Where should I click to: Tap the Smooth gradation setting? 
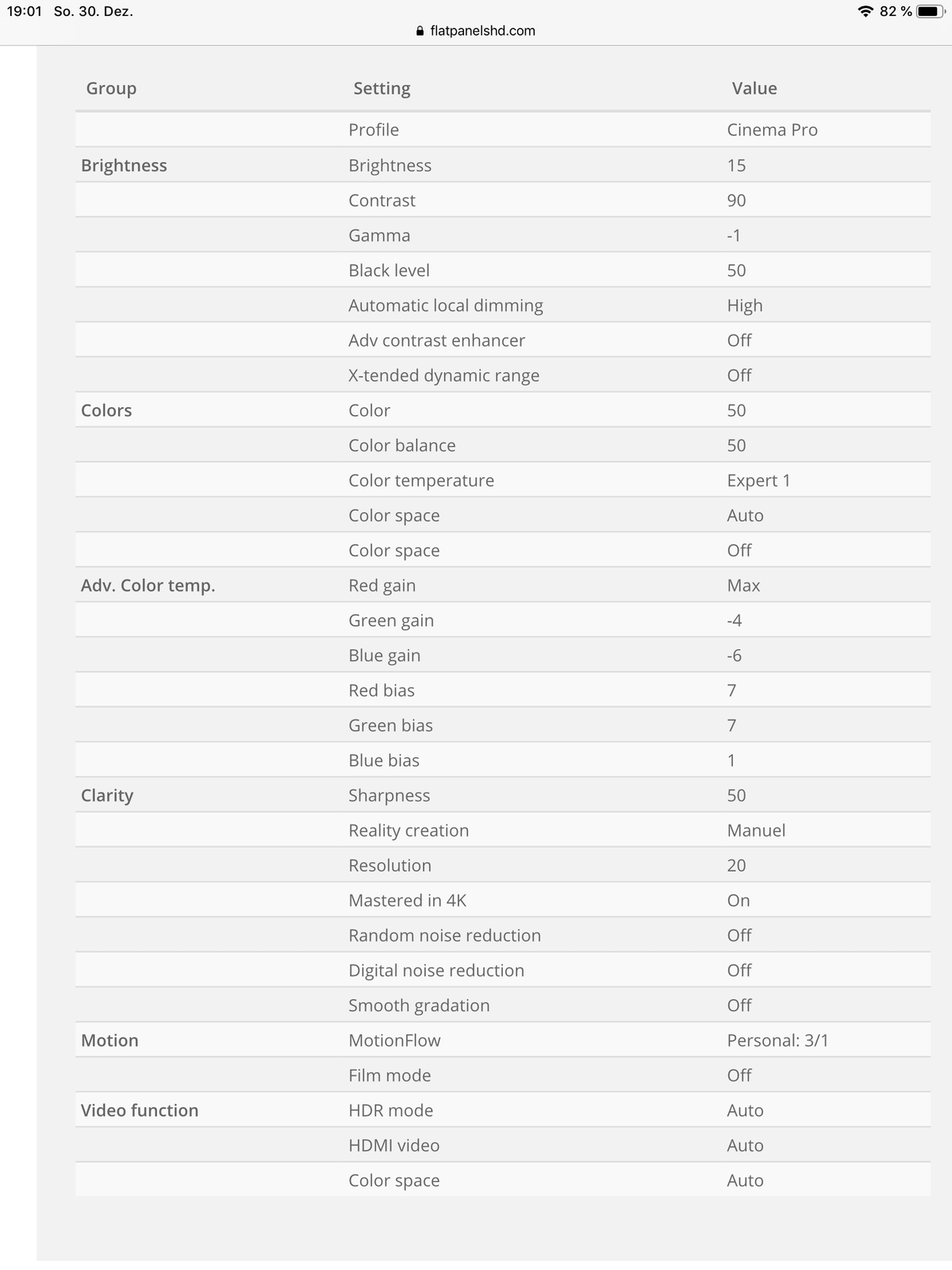[x=419, y=1006]
